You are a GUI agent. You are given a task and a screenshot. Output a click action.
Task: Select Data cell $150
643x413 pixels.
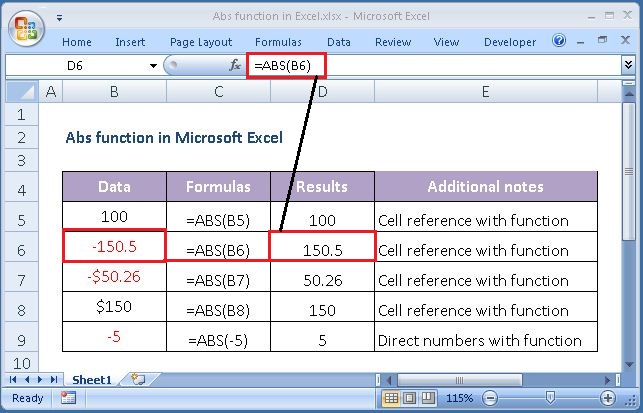114,306
